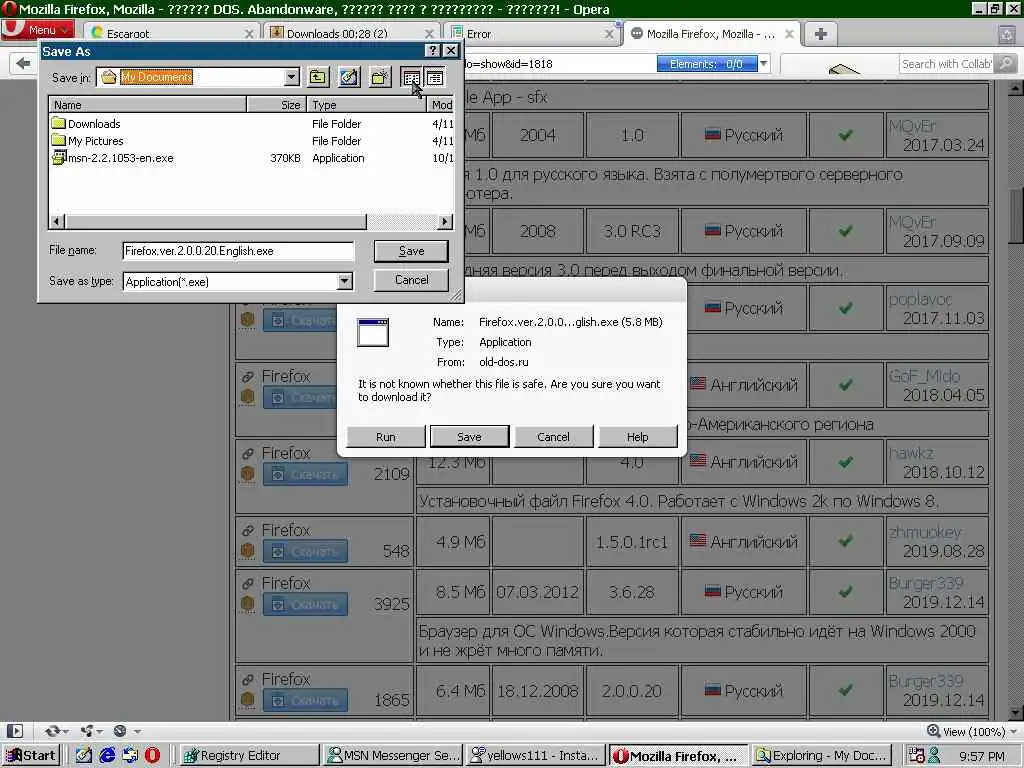Open the Windows Start menu
Viewport: 1024px width, 768px height.
pos(31,756)
